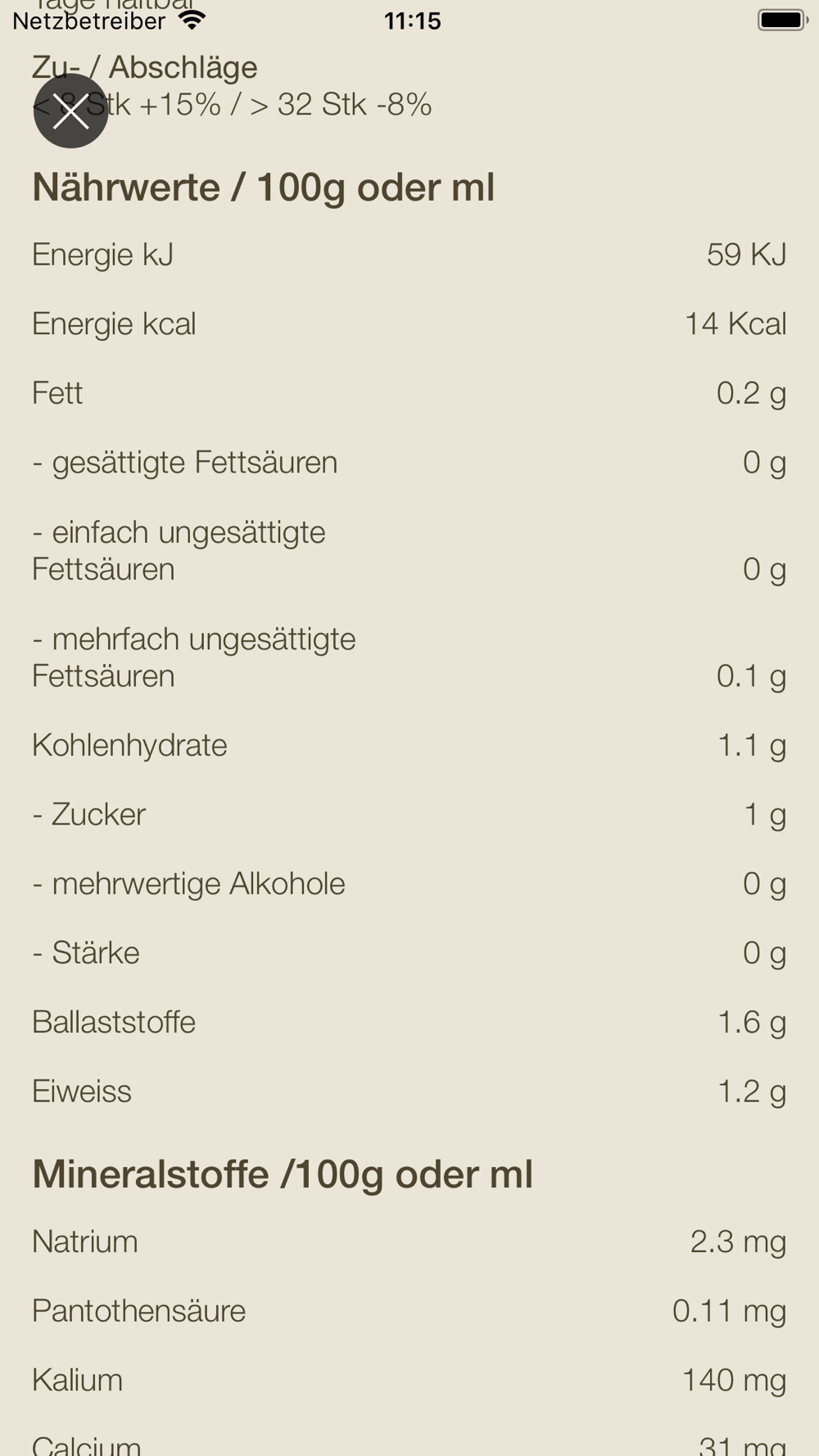819x1456 pixels.
Task: Tap the Eiweiss 1.2 g value
Action: (x=751, y=1092)
